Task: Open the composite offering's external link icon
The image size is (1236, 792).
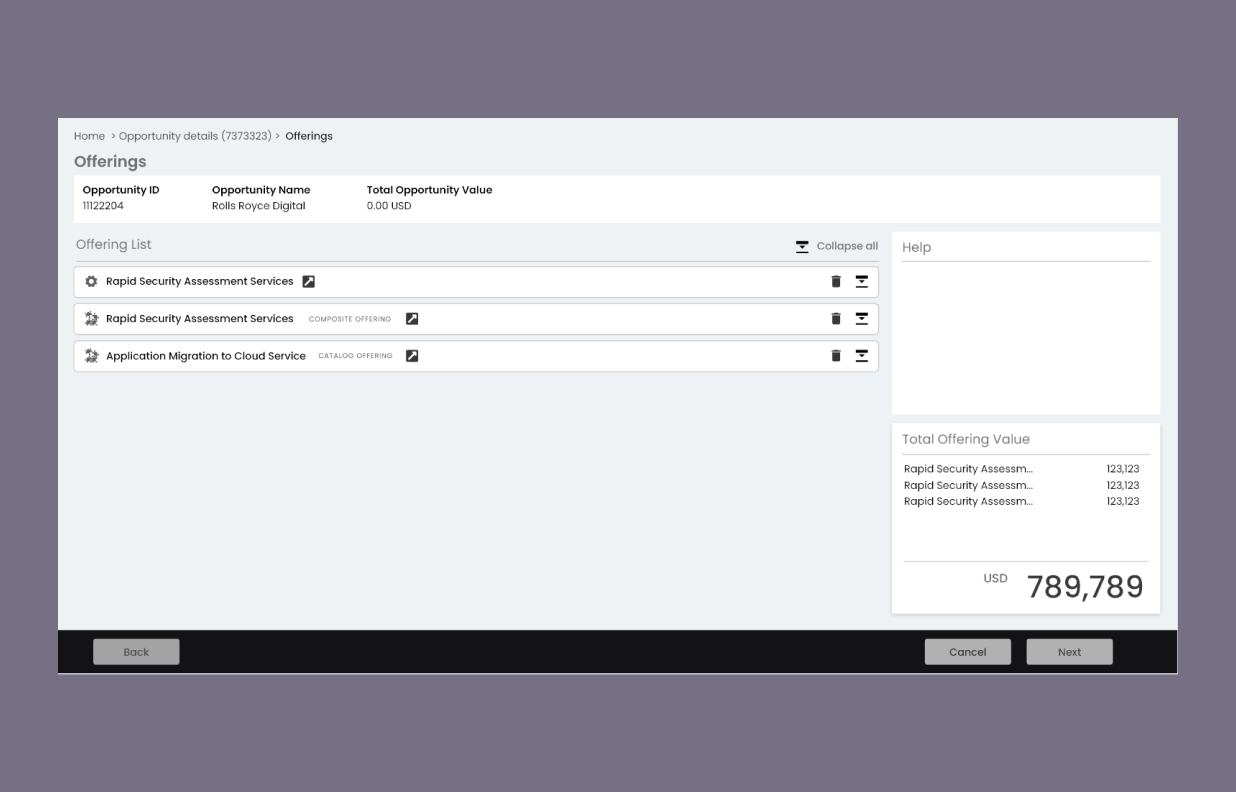Action: tap(411, 319)
